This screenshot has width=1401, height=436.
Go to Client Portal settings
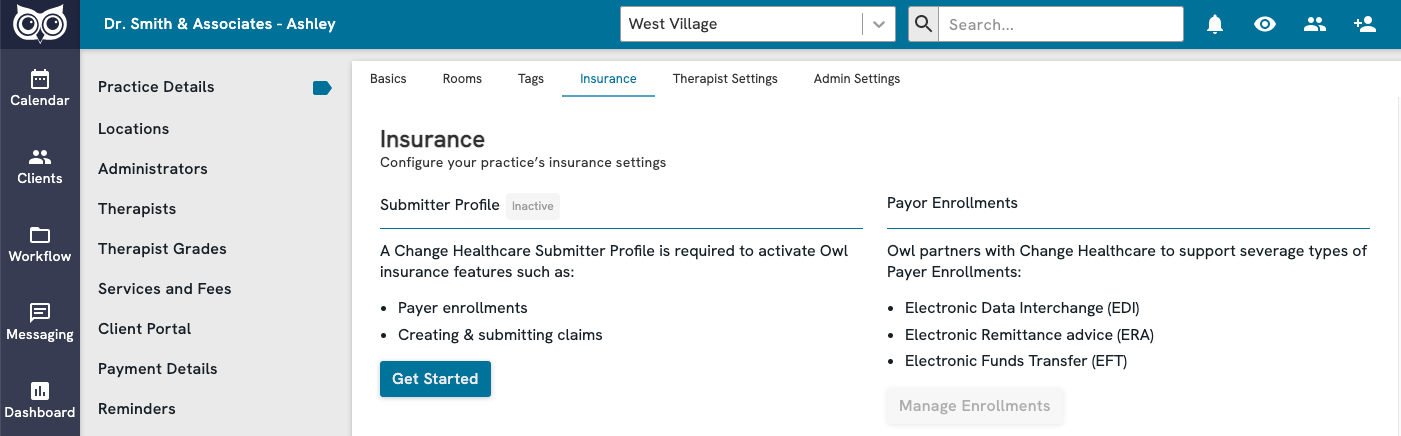click(x=144, y=329)
